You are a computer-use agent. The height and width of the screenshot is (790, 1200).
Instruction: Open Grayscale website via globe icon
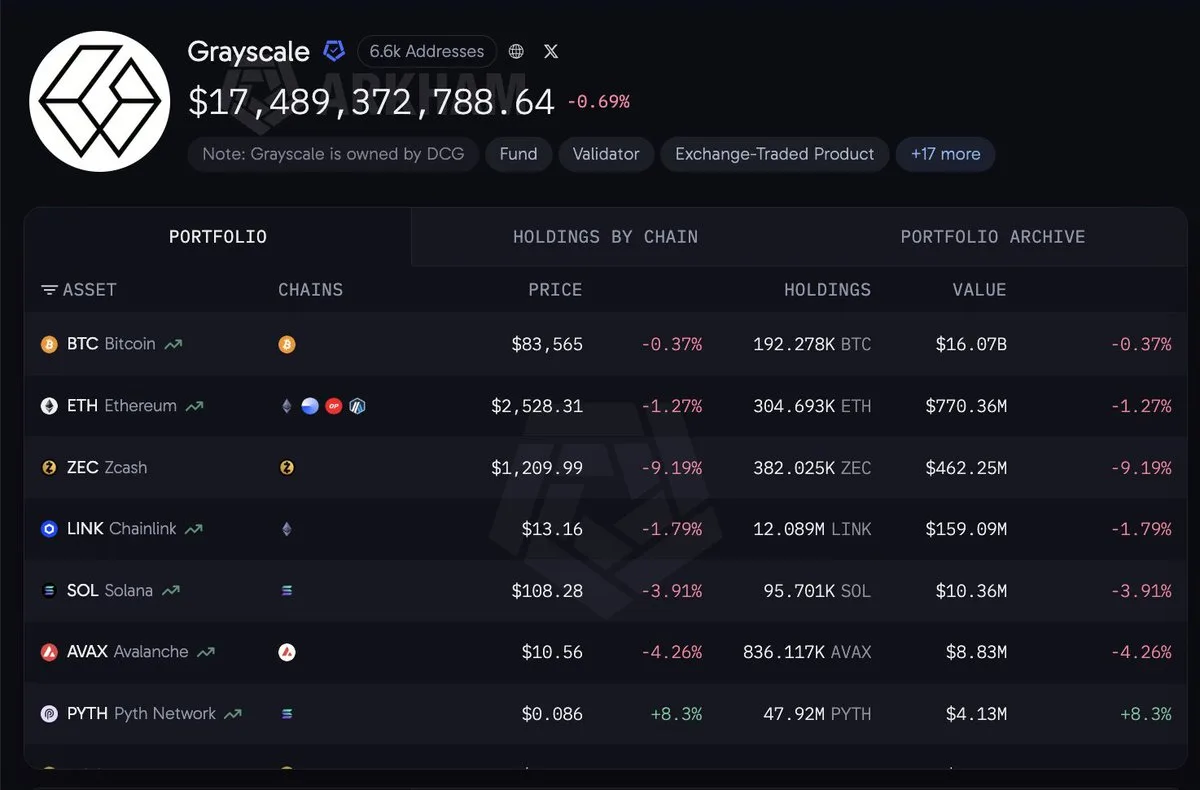tap(516, 52)
